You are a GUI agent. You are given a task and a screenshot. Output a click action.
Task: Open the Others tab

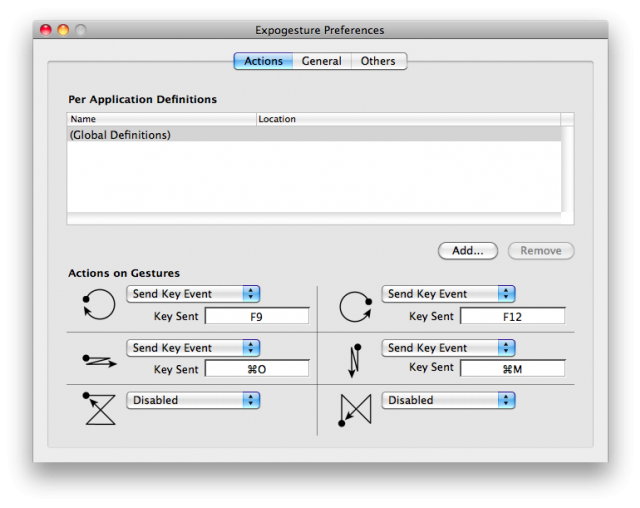point(378,61)
